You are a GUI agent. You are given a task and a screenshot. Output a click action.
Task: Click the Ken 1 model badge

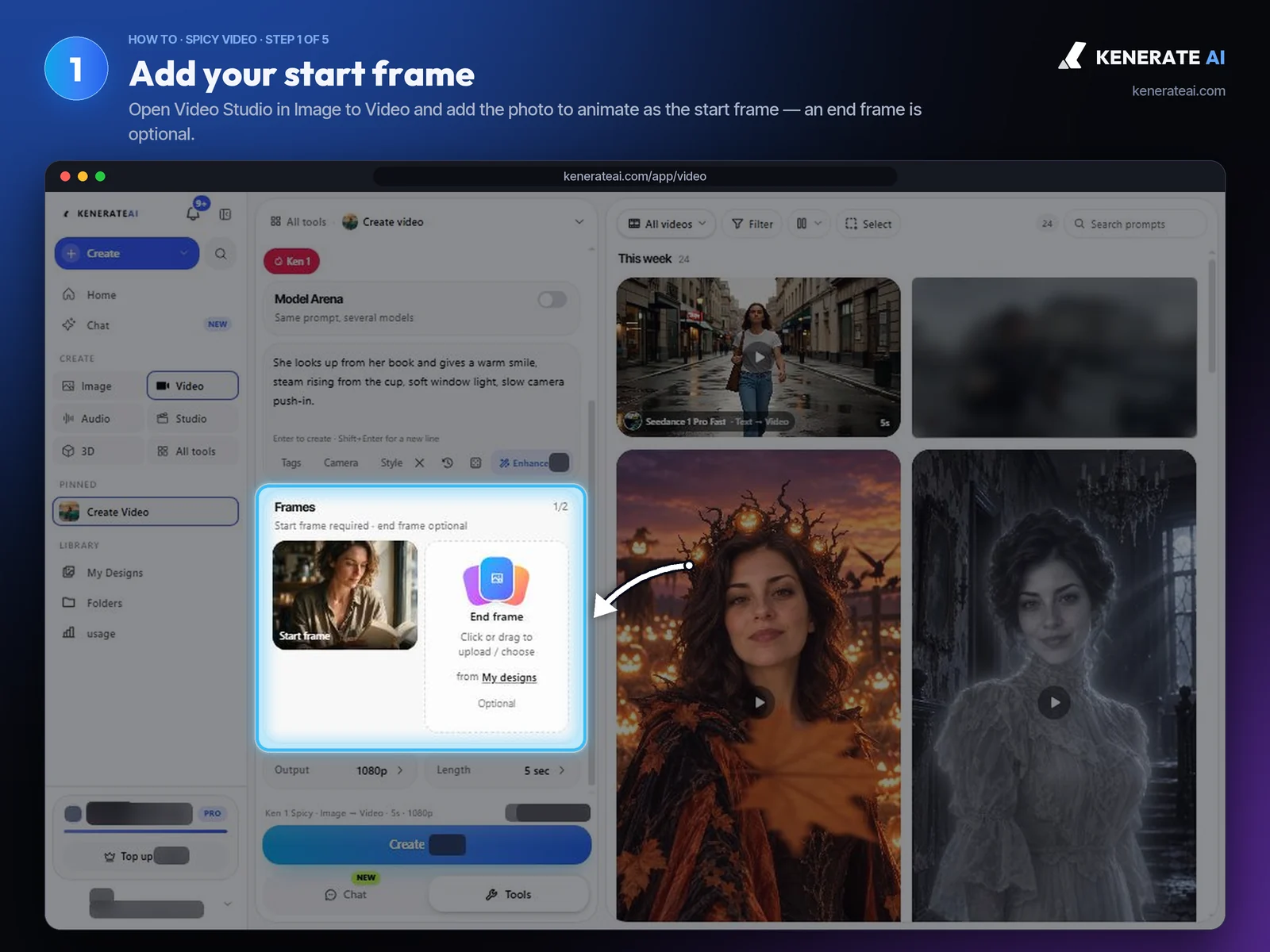pyautogui.click(x=292, y=261)
